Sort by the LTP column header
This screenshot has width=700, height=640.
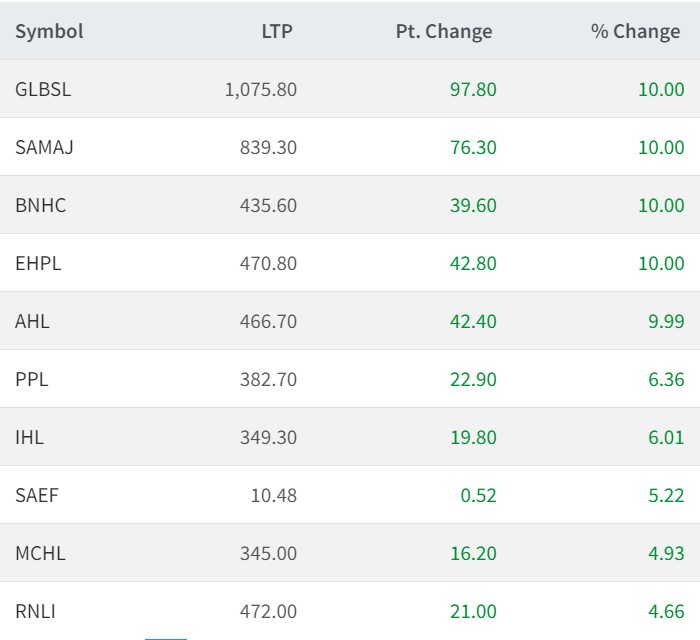coord(277,31)
